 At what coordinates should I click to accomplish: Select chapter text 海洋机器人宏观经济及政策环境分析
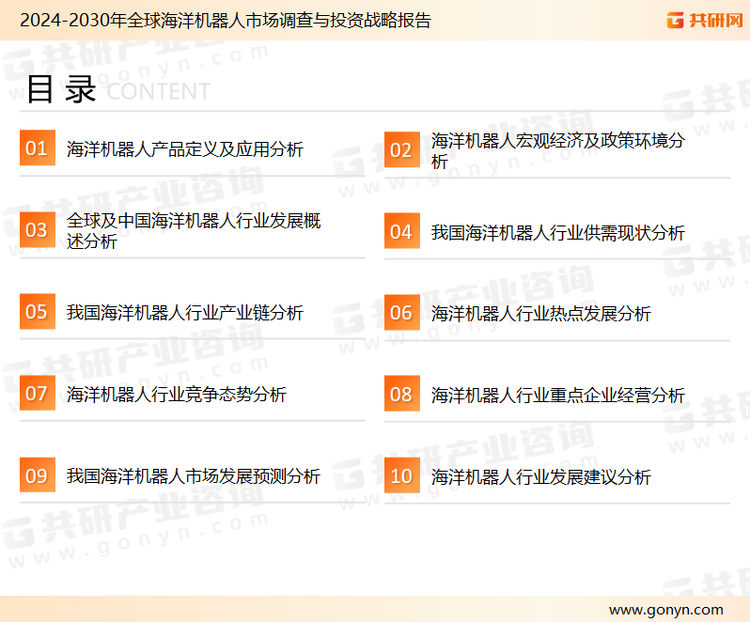coord(558,151)
